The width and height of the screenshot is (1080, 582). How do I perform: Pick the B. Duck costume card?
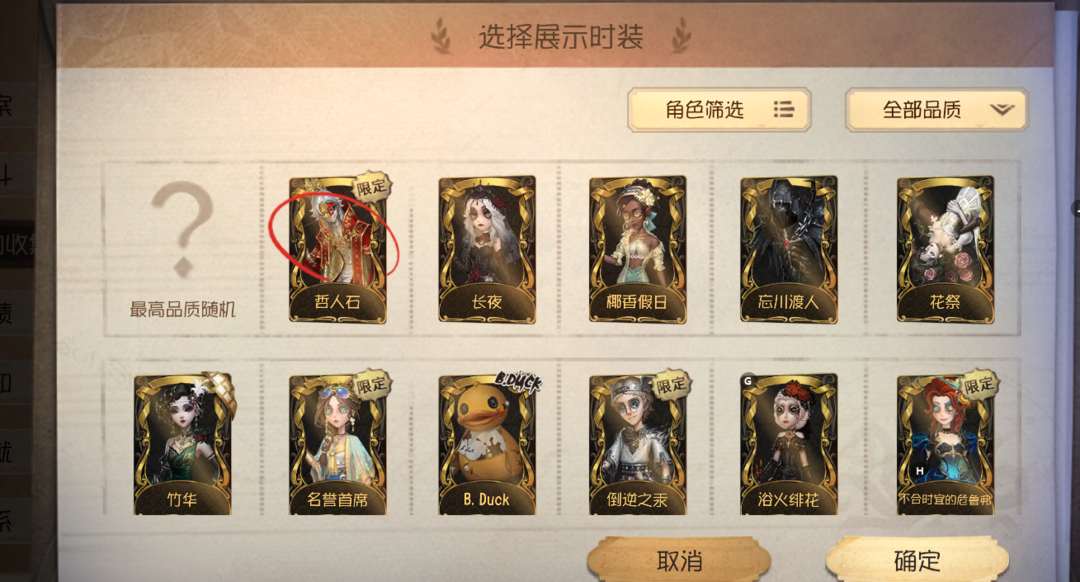point(487,444)
